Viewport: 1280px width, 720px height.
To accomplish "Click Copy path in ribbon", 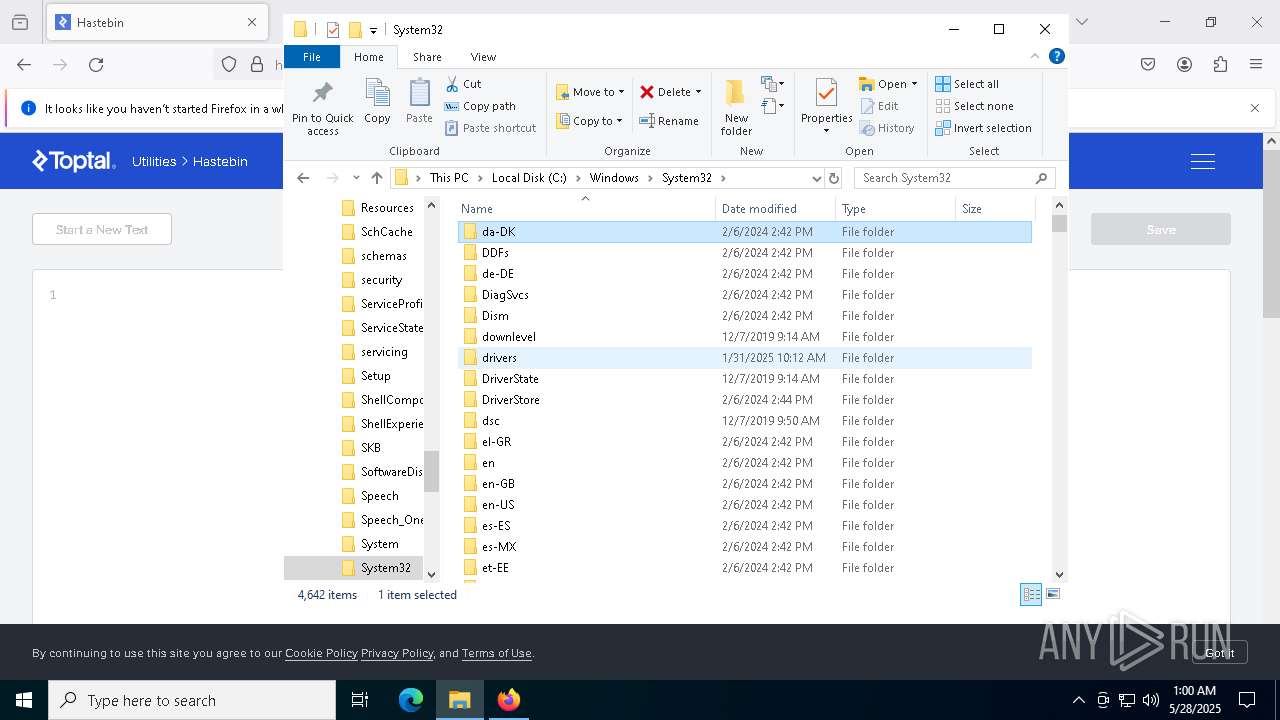I will tap(480, 106).
